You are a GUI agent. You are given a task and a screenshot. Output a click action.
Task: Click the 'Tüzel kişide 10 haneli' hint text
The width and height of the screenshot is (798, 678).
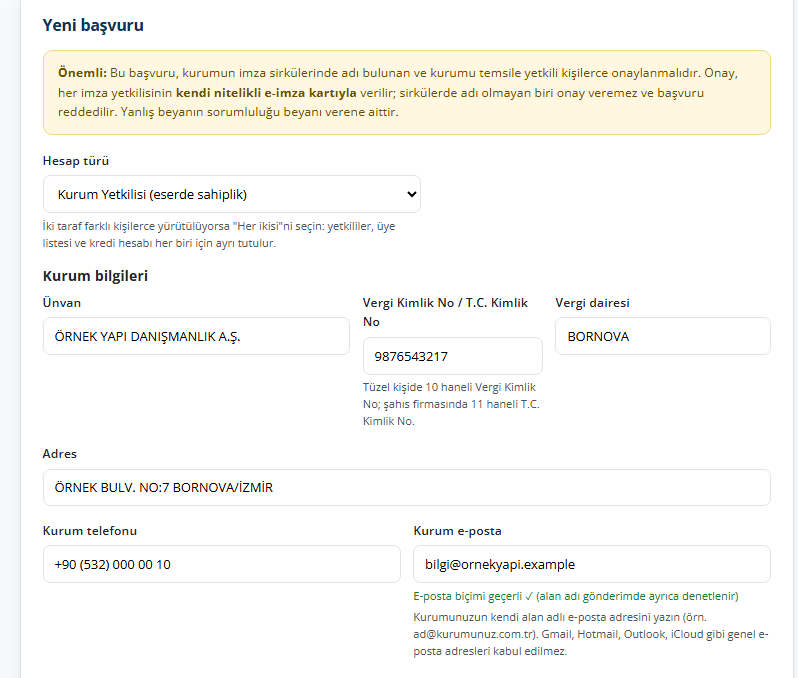[451, 404]
